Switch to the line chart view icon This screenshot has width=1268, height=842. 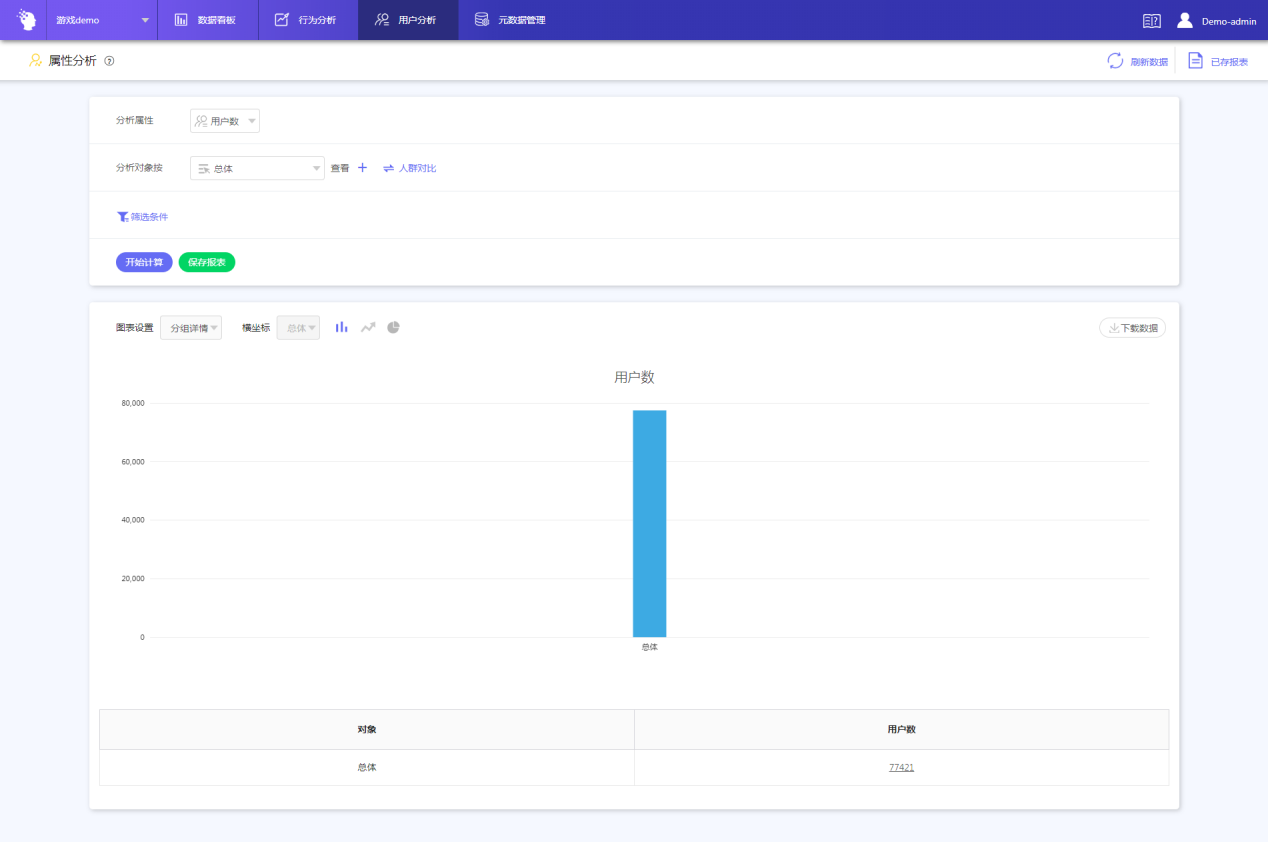click(x=368, y=327)
